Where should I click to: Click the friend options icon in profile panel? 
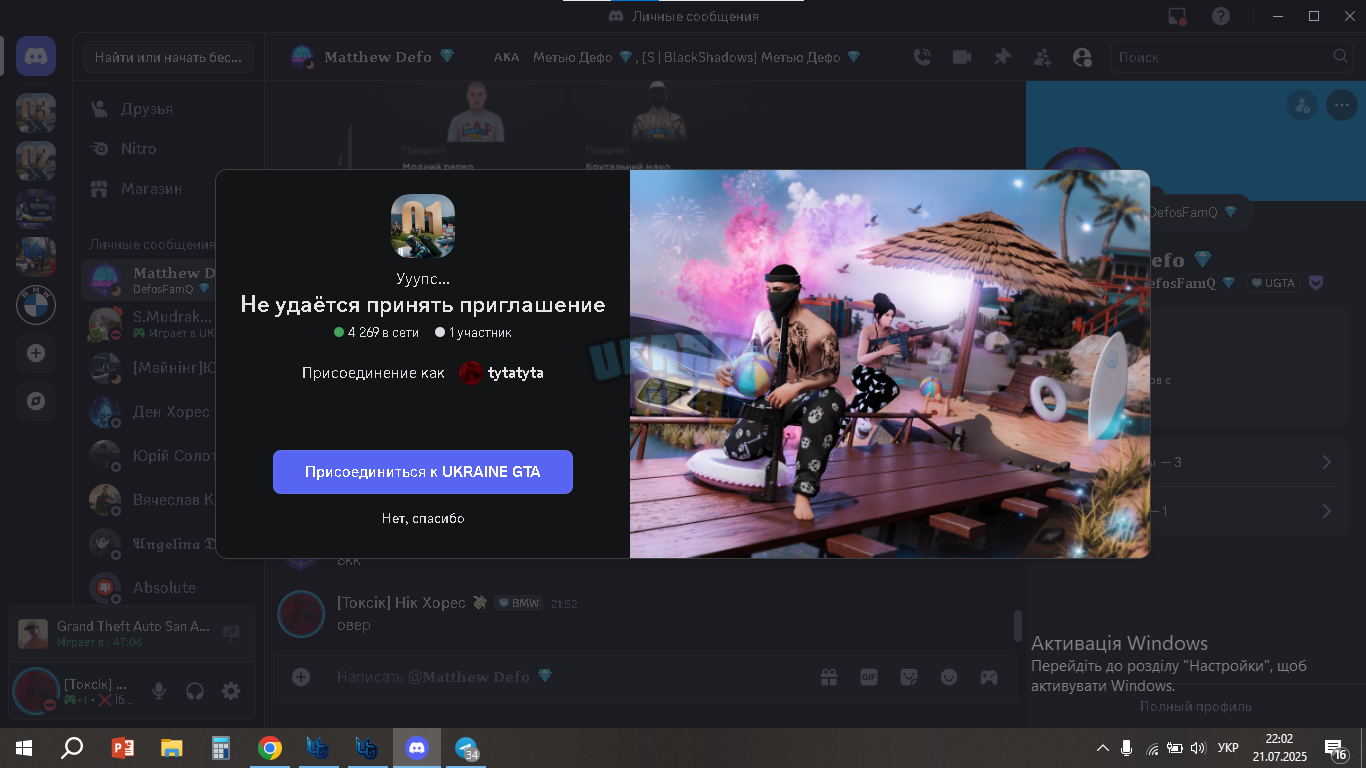tap(1301, 104)
